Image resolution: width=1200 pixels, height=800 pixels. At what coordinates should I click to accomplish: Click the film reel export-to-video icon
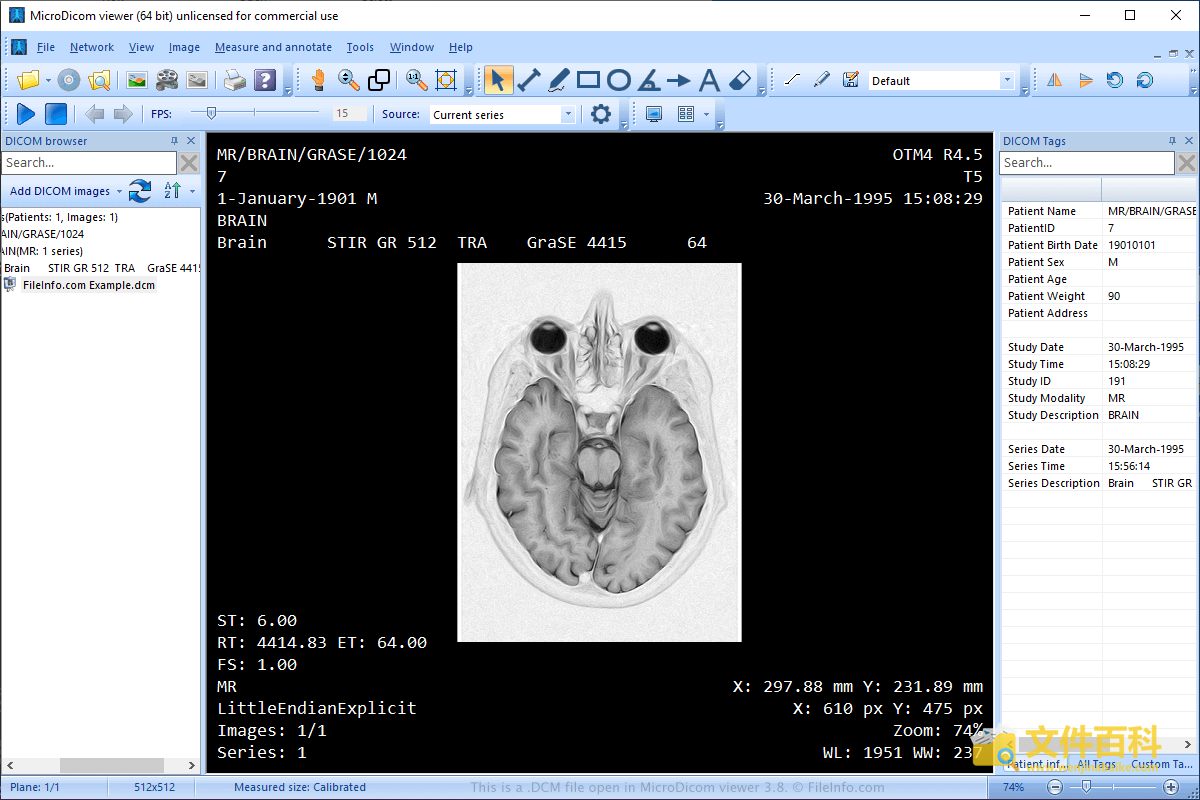(x=167, y=80)
